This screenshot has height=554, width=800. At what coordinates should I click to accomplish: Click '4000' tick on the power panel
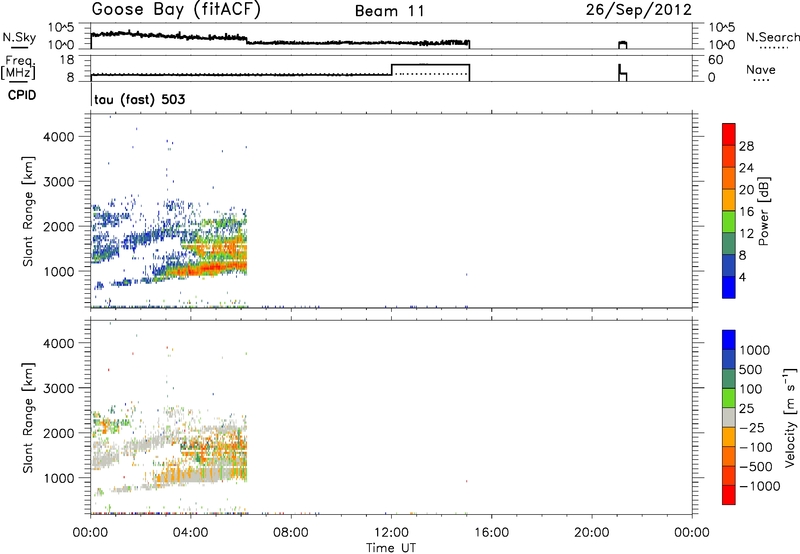coord(58,137)
